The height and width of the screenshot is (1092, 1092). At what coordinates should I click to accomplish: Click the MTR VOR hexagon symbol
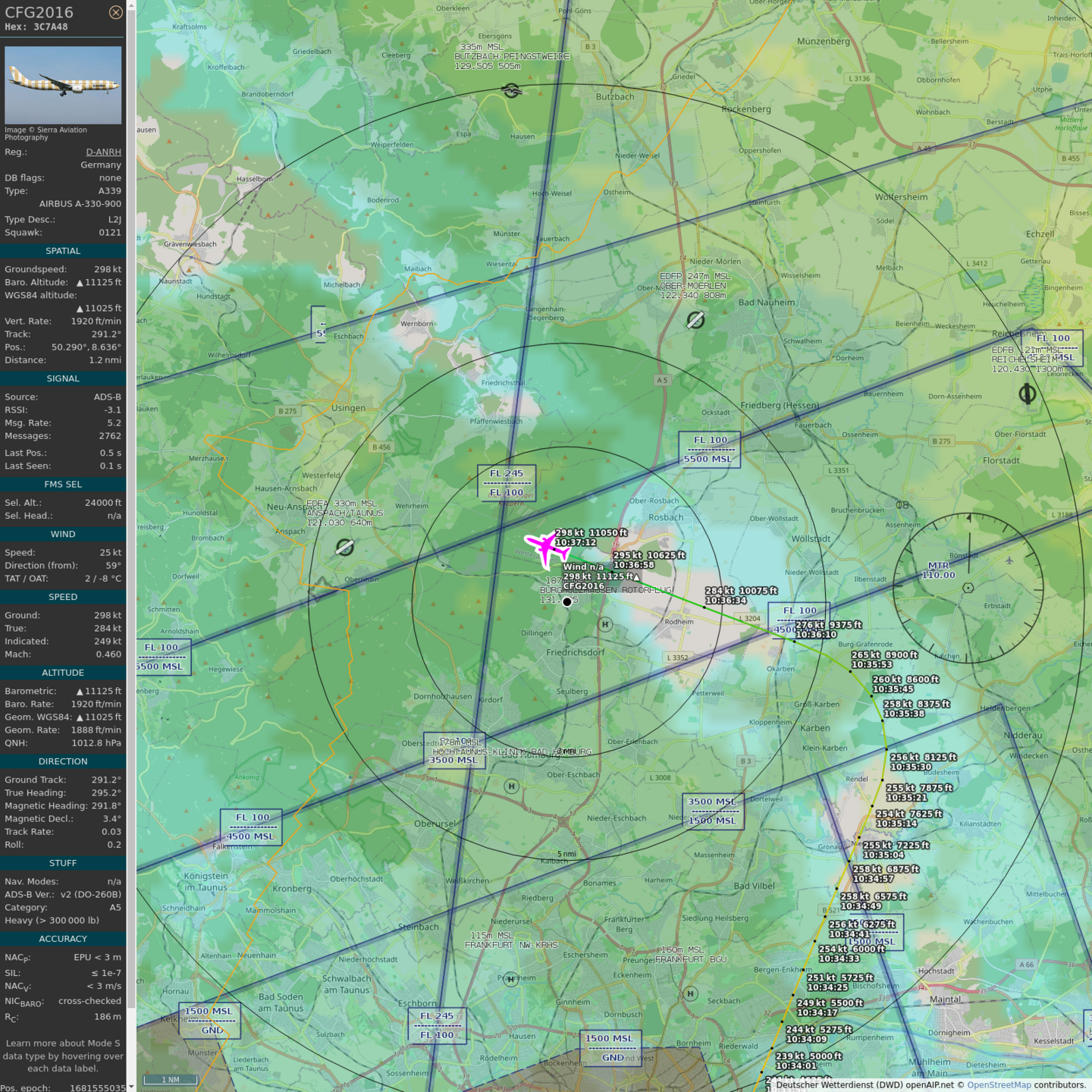pos(968,588)
